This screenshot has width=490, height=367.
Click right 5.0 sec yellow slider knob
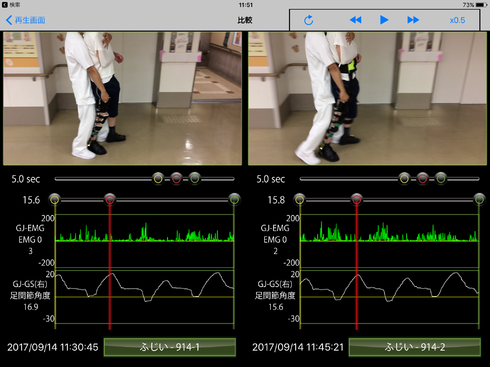404,179
